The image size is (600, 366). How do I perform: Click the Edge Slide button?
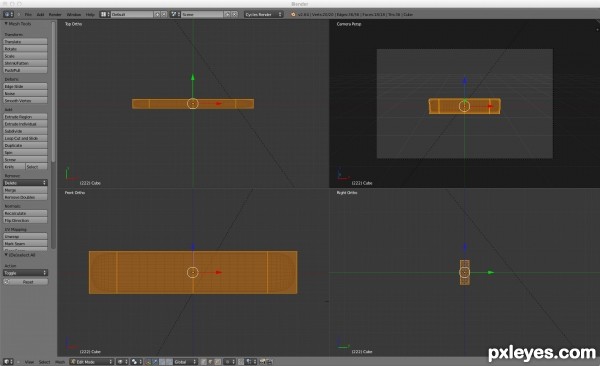click(x=25, y=86)
